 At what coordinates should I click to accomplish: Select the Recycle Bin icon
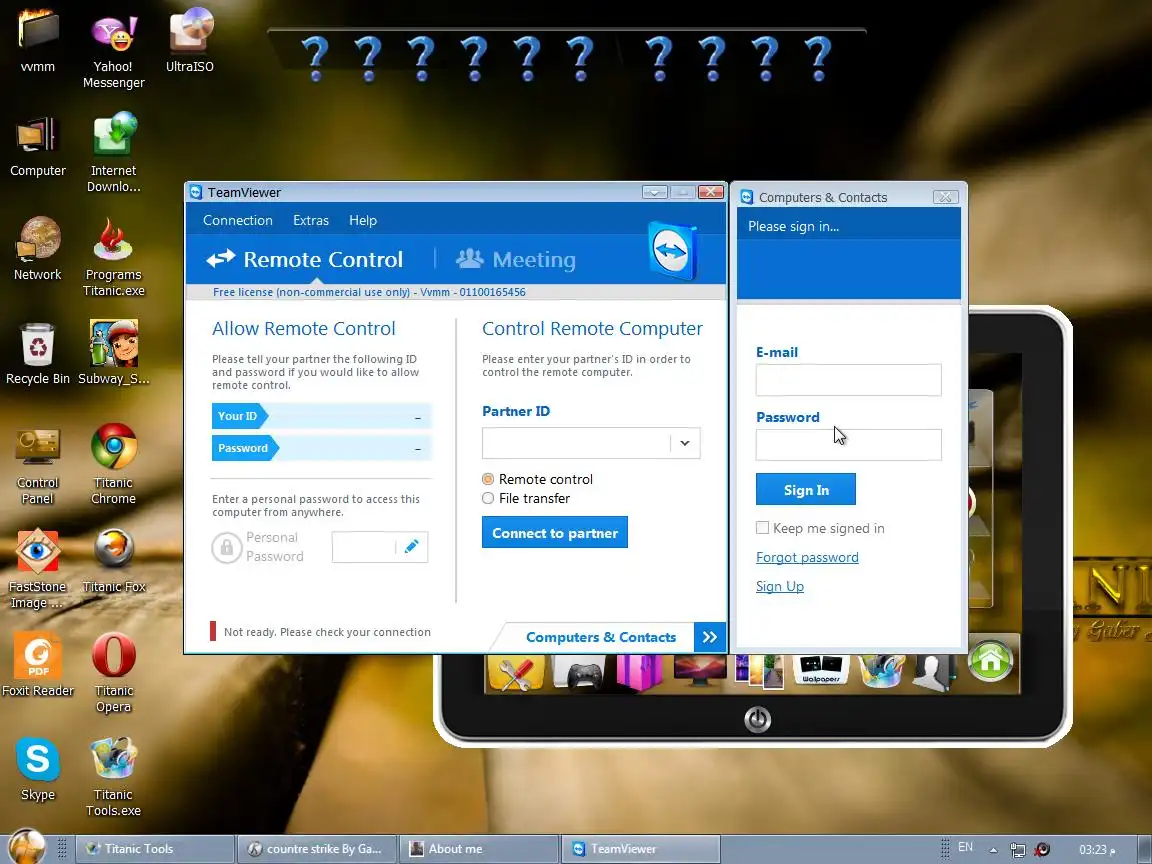(x=37, y=354)
